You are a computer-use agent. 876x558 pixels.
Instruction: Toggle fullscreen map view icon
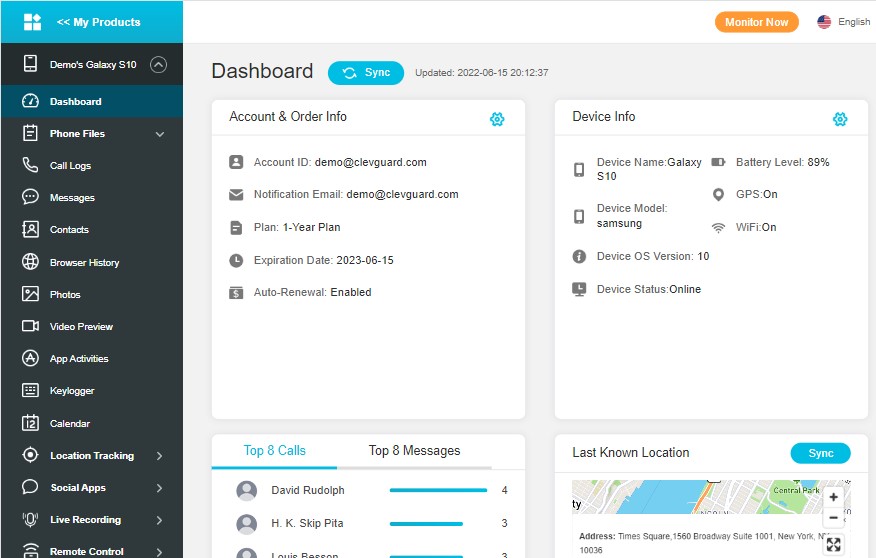pos(833,544)
